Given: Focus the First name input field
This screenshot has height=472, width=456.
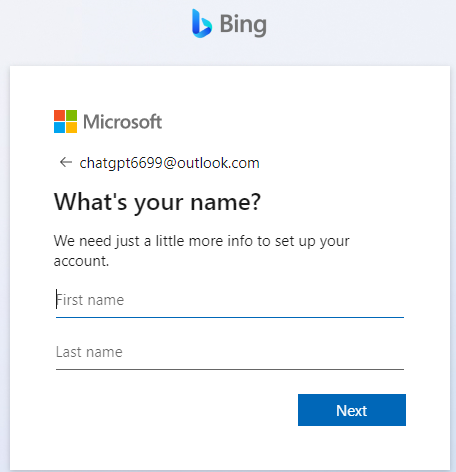Looking at the screenshot, I should [x=230, y=300].
